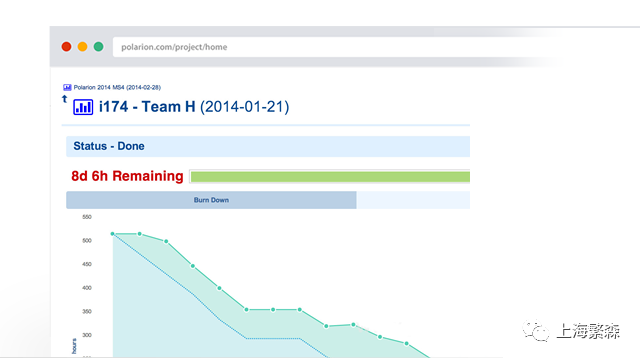640x360 pixels.
Task: Click the small plan icon beside Polarion 2014 MS4
Action: coord(67,87)
